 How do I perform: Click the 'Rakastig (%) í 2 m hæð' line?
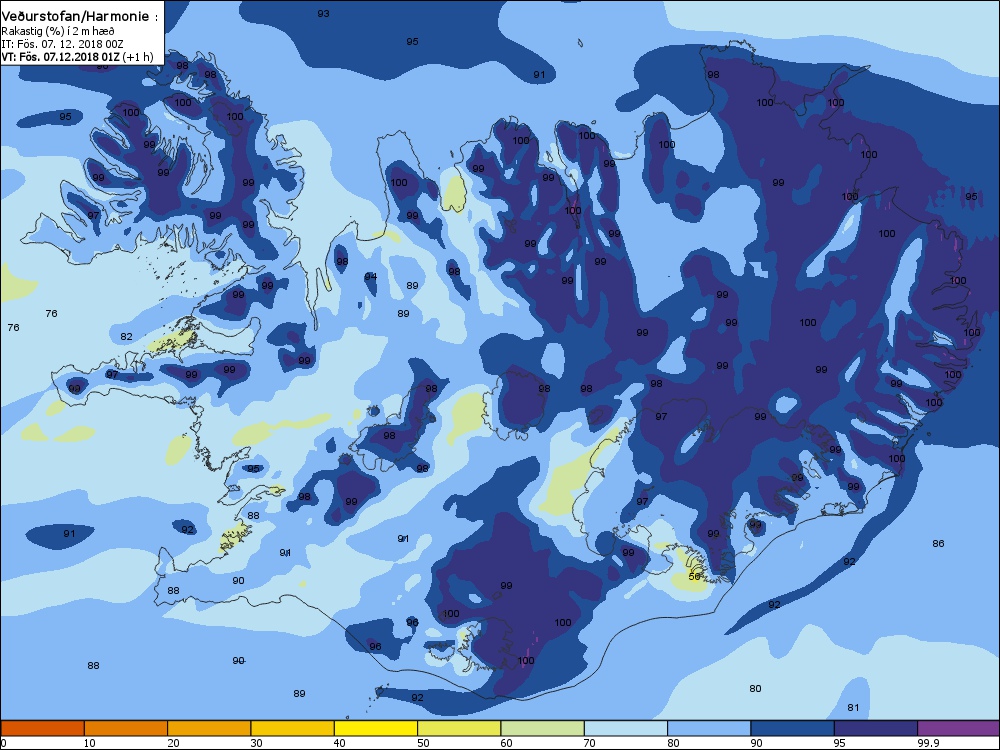pos(58,31)
